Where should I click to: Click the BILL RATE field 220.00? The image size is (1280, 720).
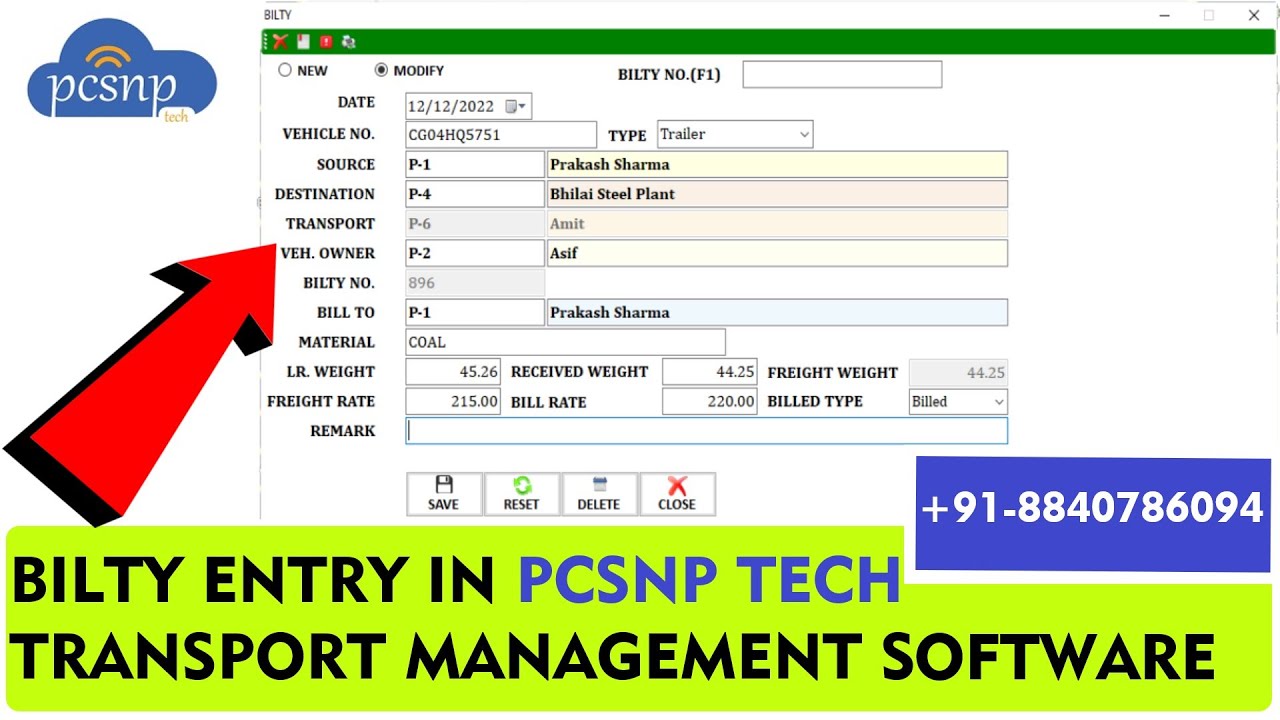click(x=710, y=401)
